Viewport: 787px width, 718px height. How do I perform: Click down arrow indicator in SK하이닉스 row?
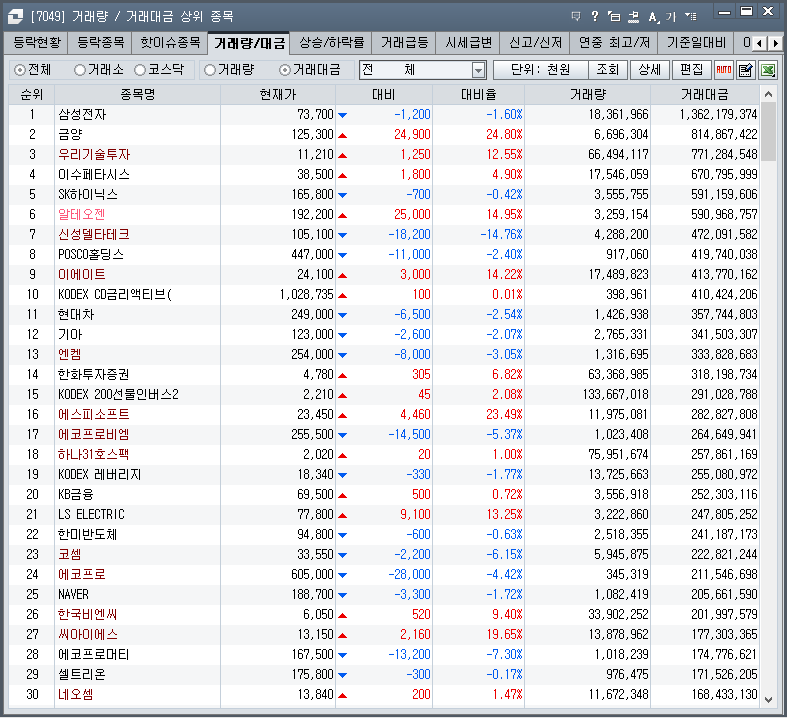coord(342,195)
